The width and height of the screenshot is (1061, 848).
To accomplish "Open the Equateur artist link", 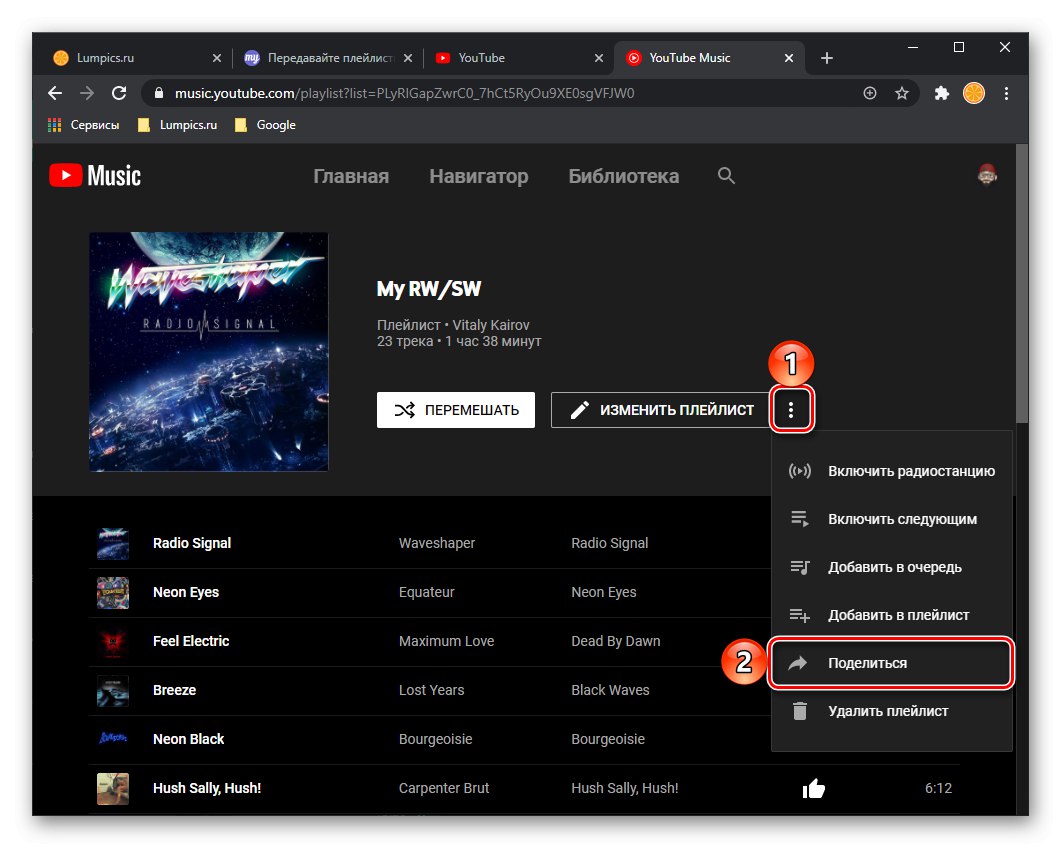I will [427, 592].
